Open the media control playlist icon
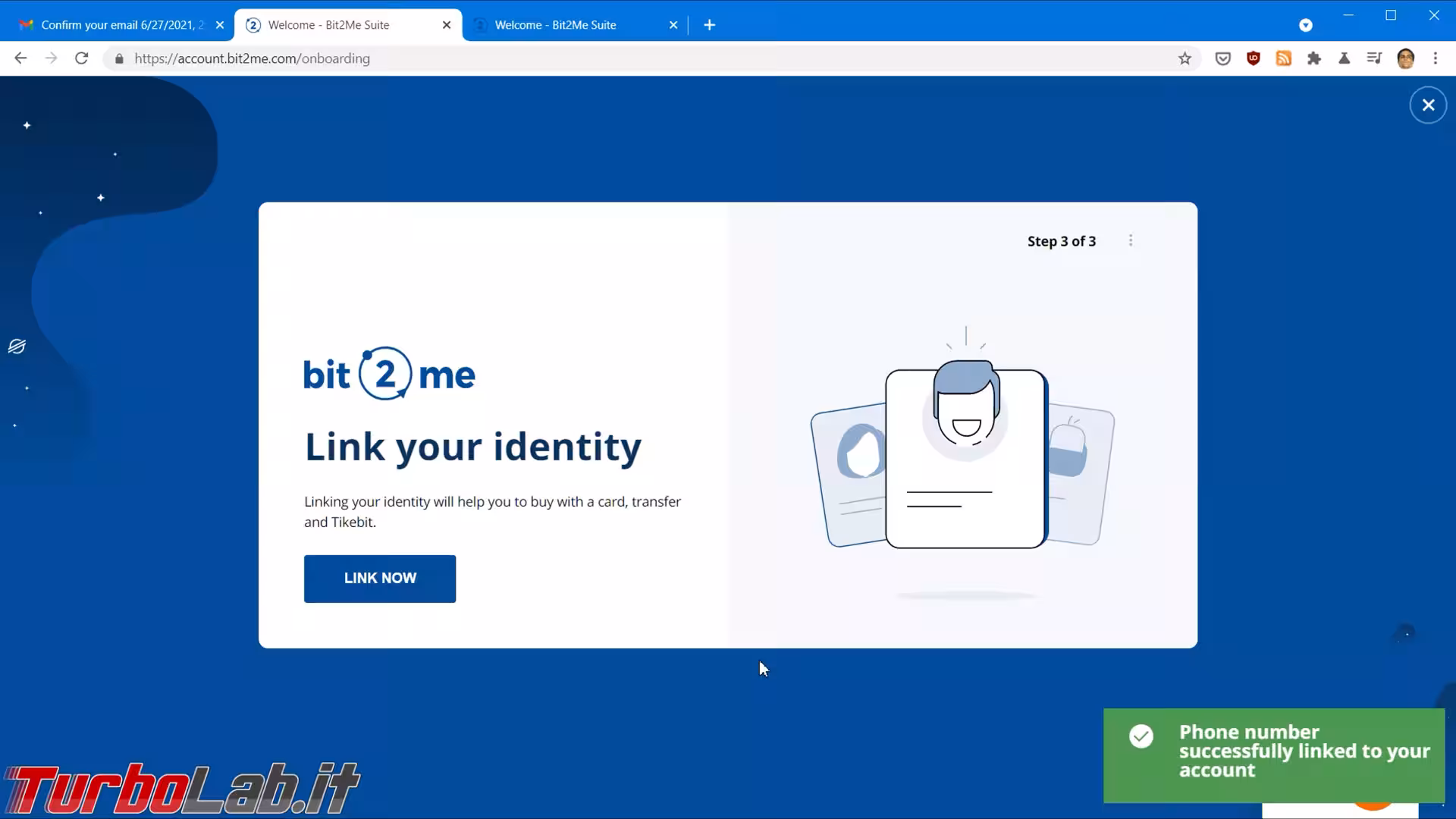 tap(1374, 58)
